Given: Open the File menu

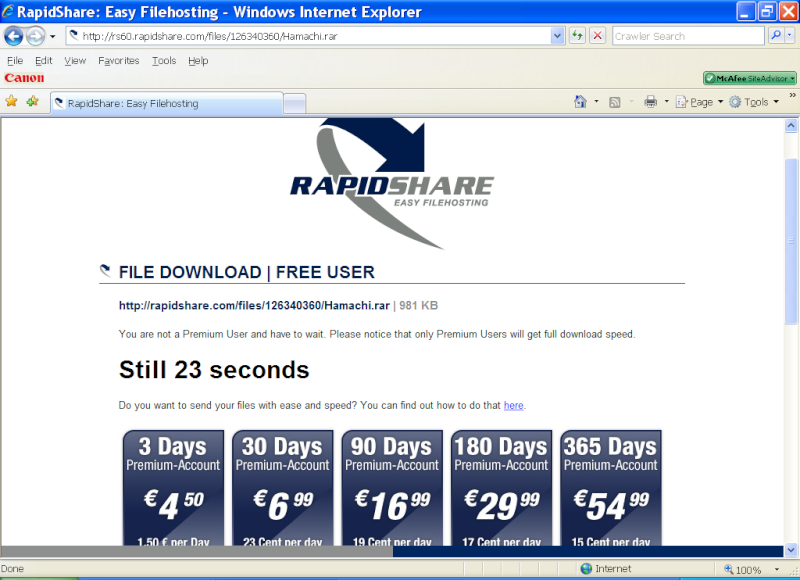Looking at the screenshot, I should pyautogui.click(x=15, y=61).
